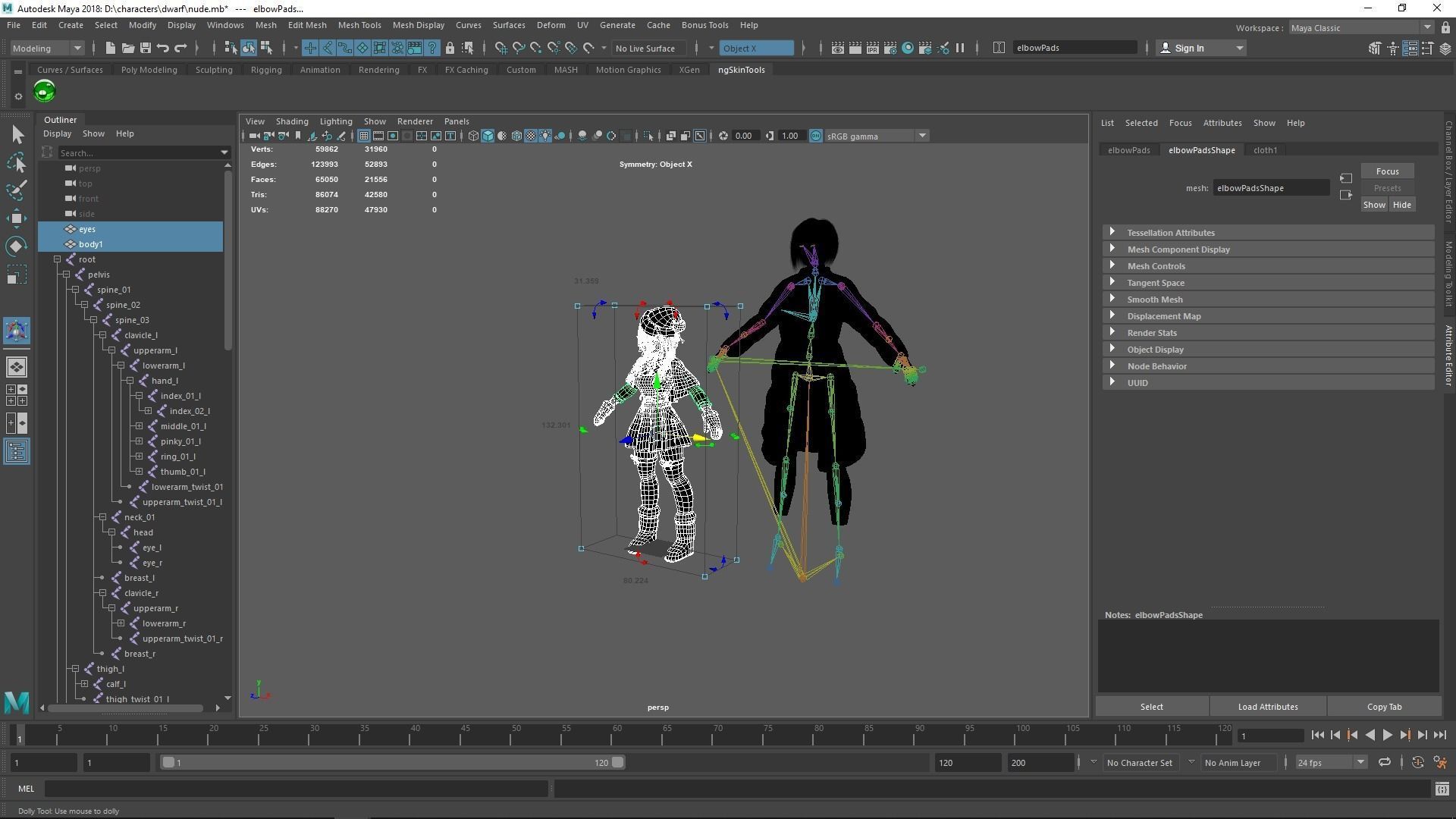Open the Mesh Tools menu
Screen dimensions: 1456x819
point(359,25)
